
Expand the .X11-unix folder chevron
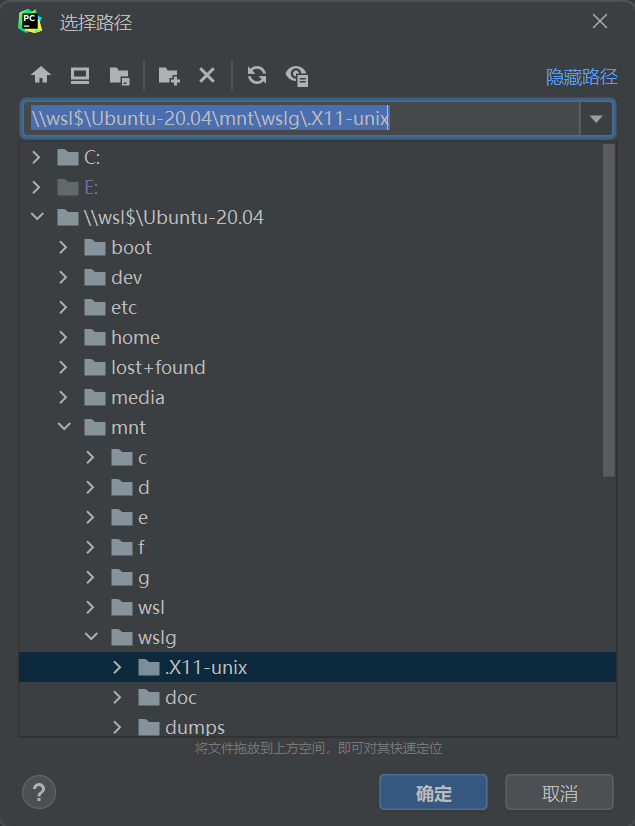tap(118, 667)
